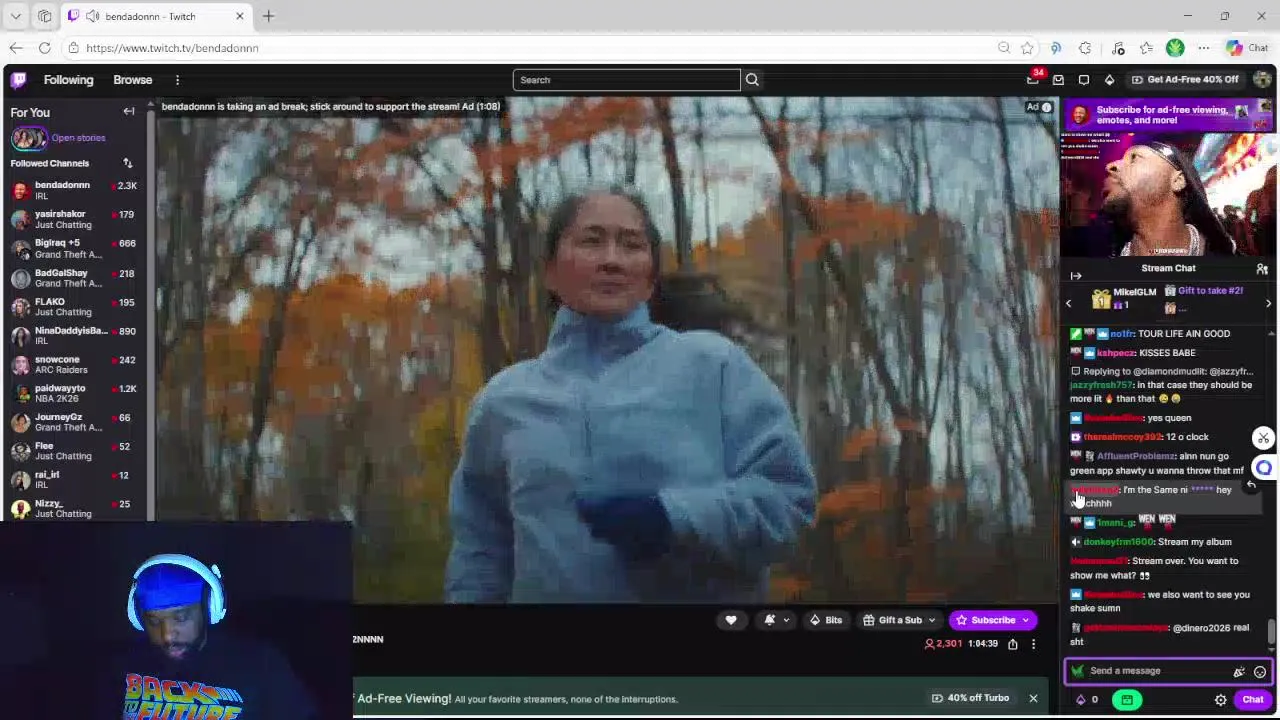Click 40% off Turbo button
The height and width of the screenshot is (720, 1280).
[x=970, y=698]
